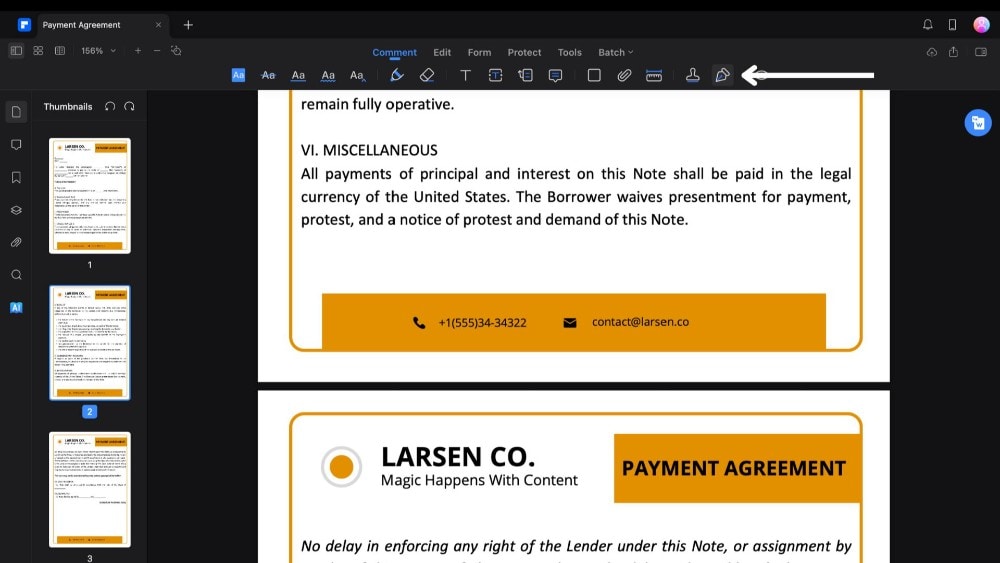
Task: Expand the Batch menu
Action: pyautogui.click(x=615, y=52)
